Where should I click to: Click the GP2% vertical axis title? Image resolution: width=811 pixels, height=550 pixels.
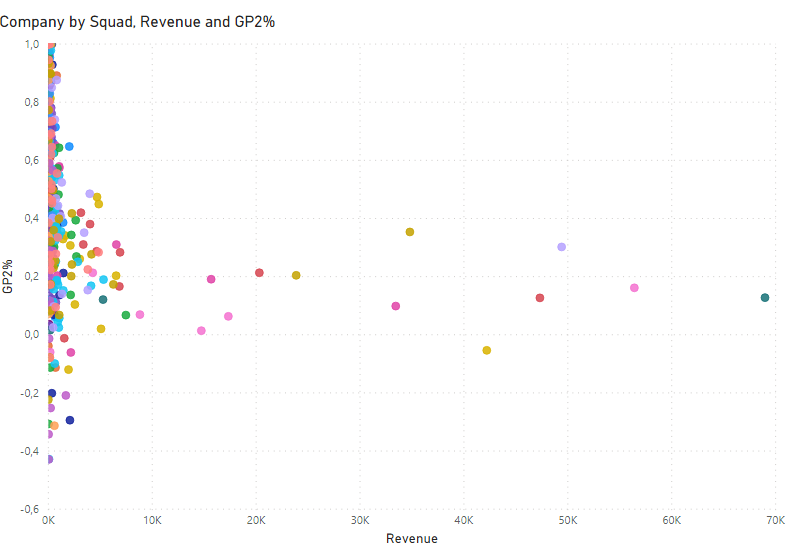(x=7, y=277)
